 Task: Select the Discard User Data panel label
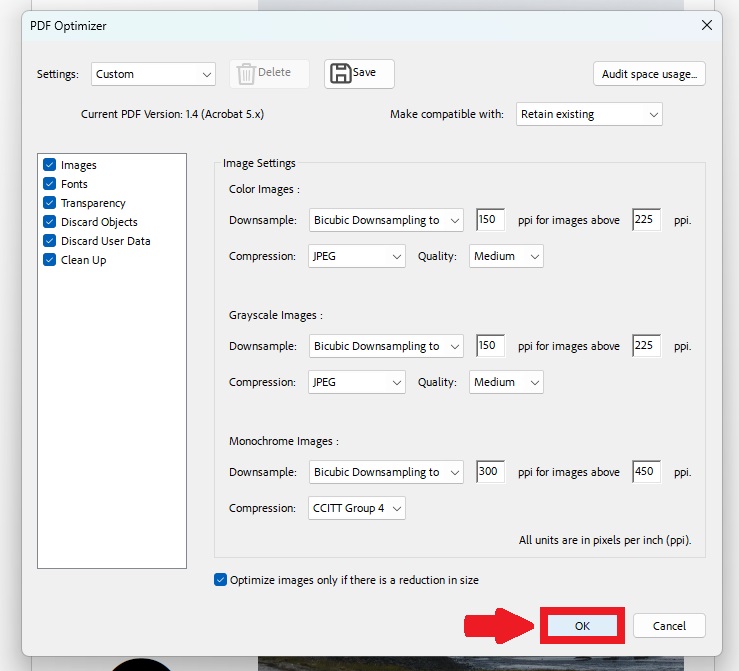click(106, 241)
